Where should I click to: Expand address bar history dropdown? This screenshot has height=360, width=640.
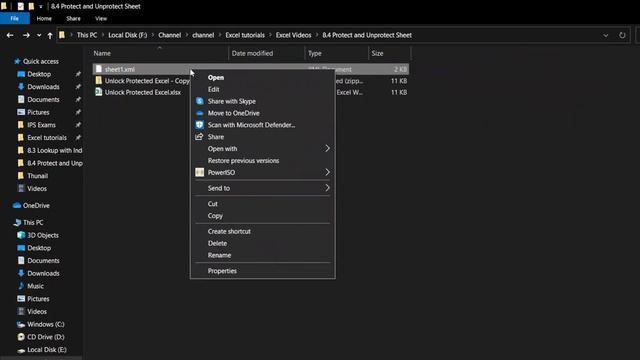coord(606,36)
